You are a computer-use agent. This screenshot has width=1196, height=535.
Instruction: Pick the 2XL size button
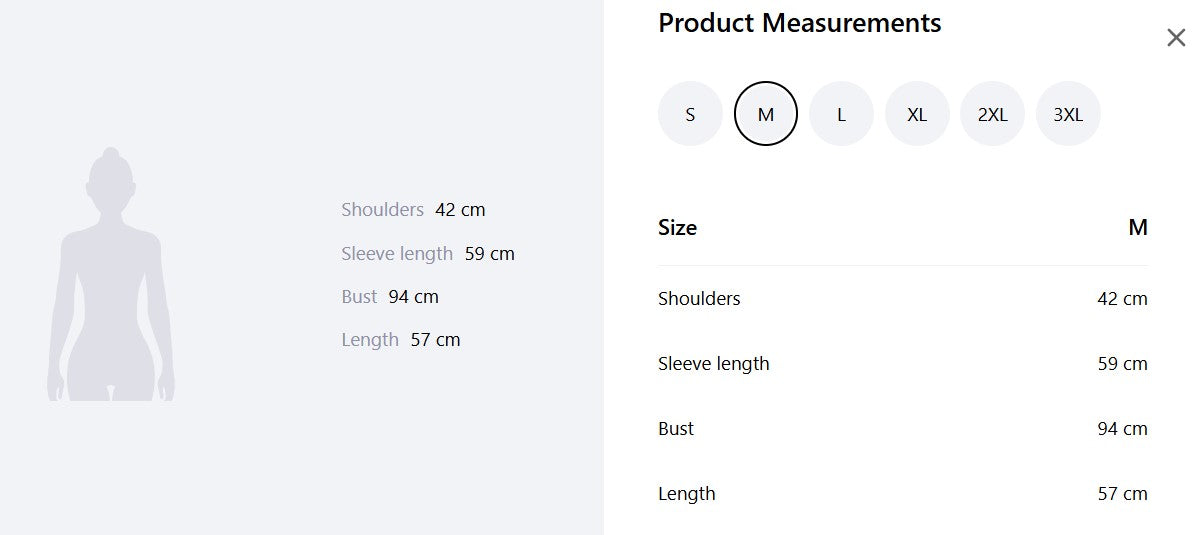992,114
